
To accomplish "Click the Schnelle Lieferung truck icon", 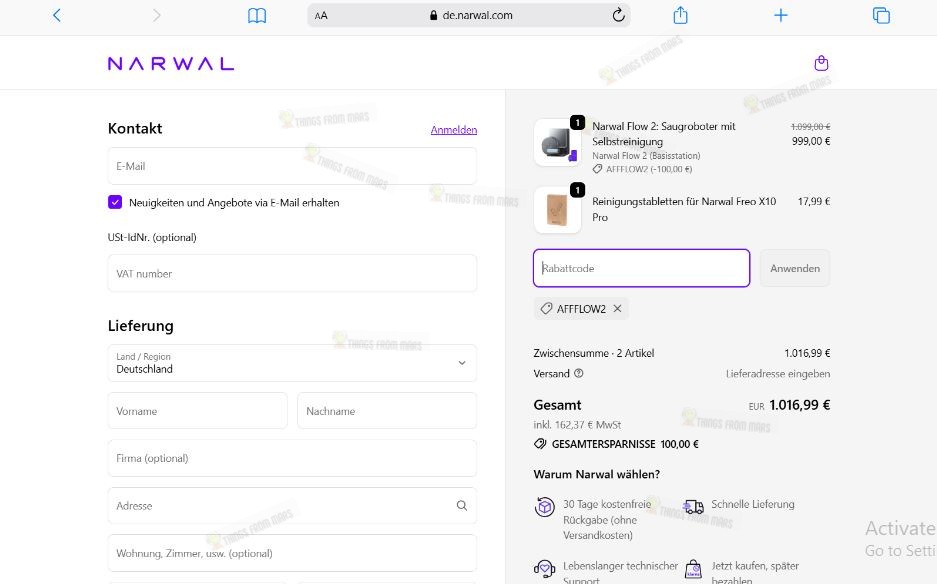I will tap(693, 507).
